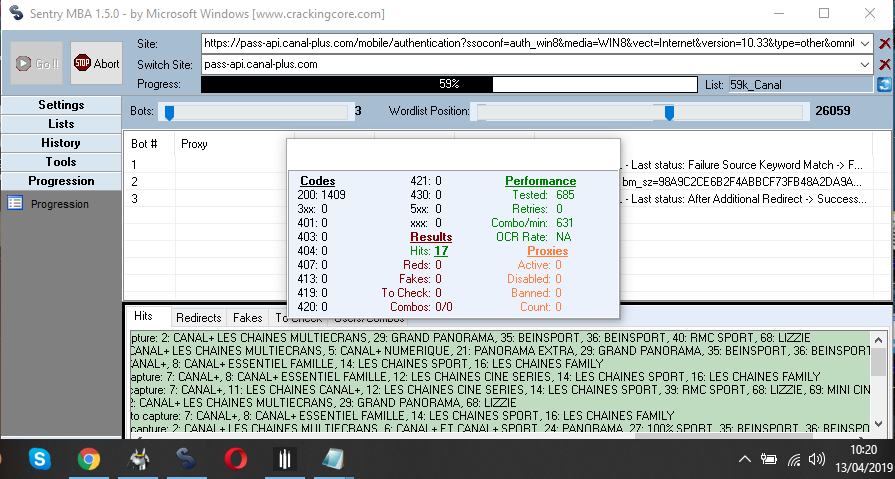Click the Hits panel vertical scrollbar up arrow

point(878,339)
